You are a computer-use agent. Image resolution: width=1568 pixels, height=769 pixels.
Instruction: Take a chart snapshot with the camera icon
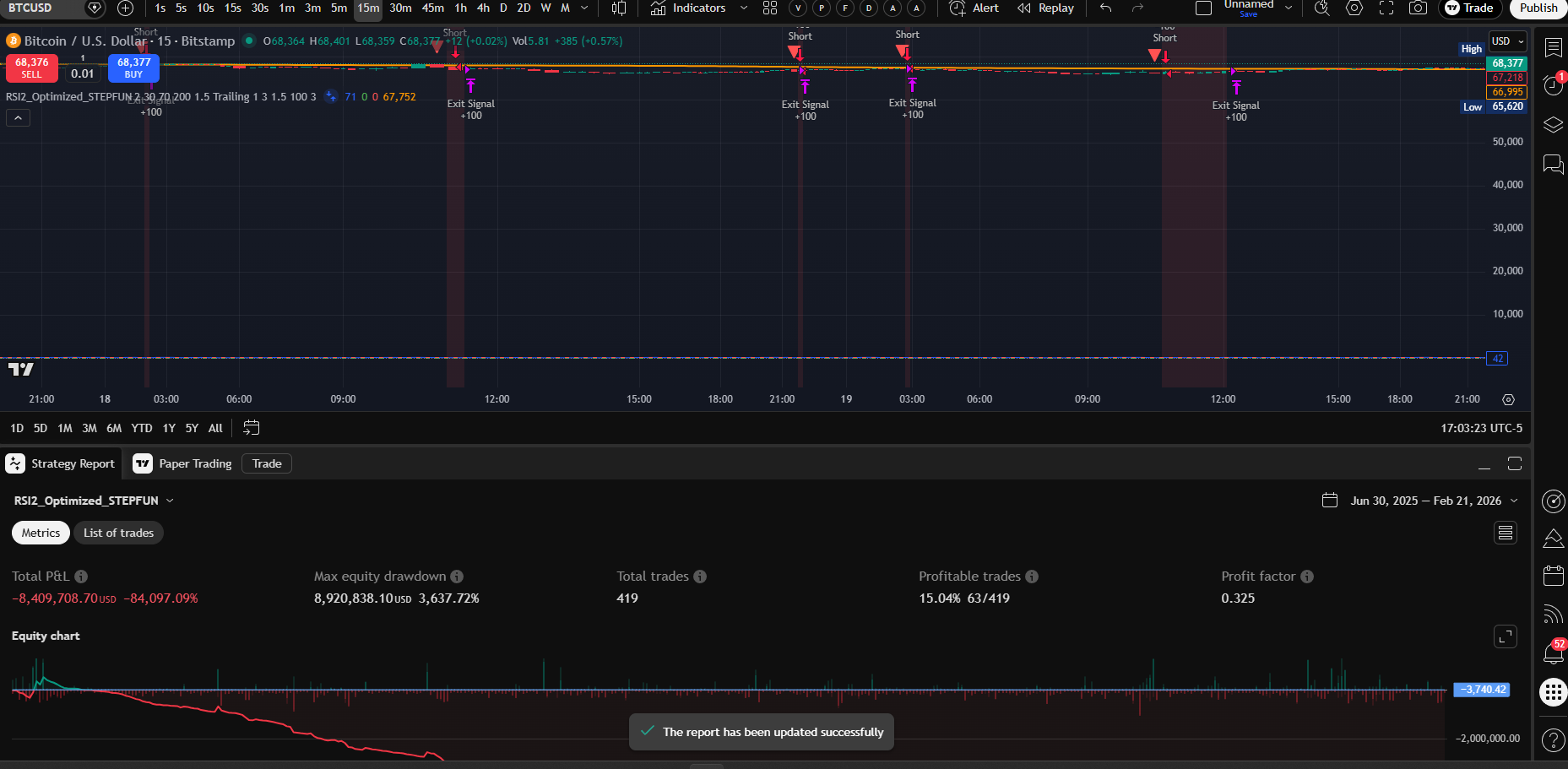pyautogui.click(x=1419, y=9)
